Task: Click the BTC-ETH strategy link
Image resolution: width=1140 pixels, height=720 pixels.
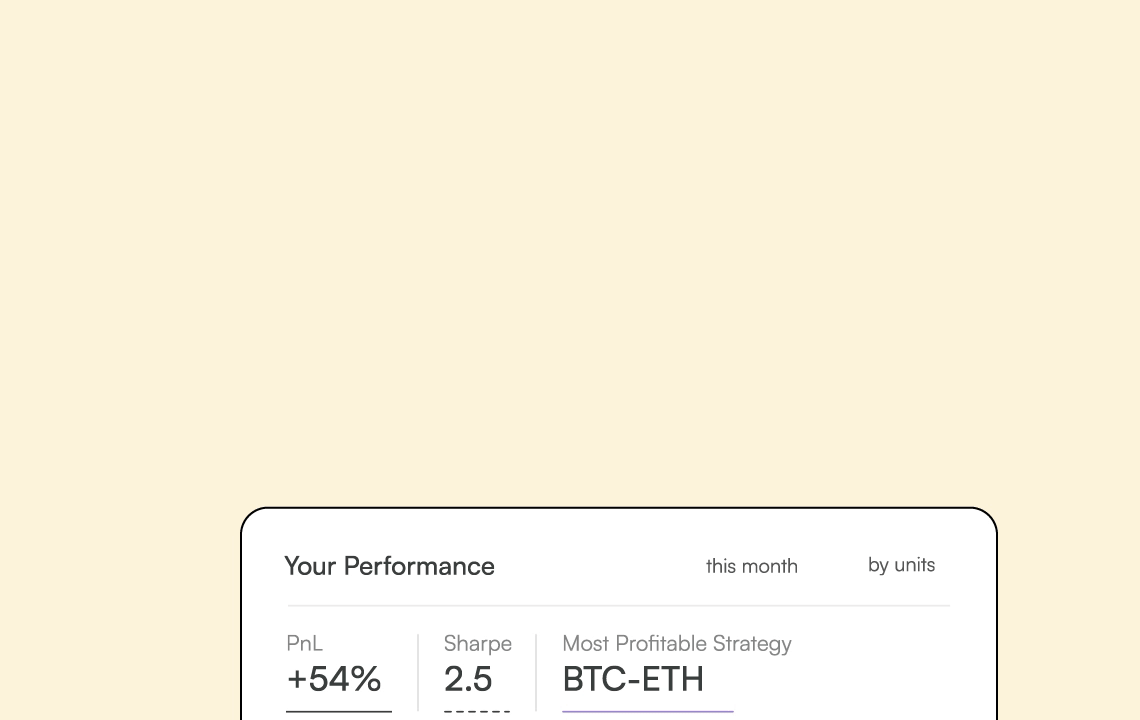Action: pos(633,680)
